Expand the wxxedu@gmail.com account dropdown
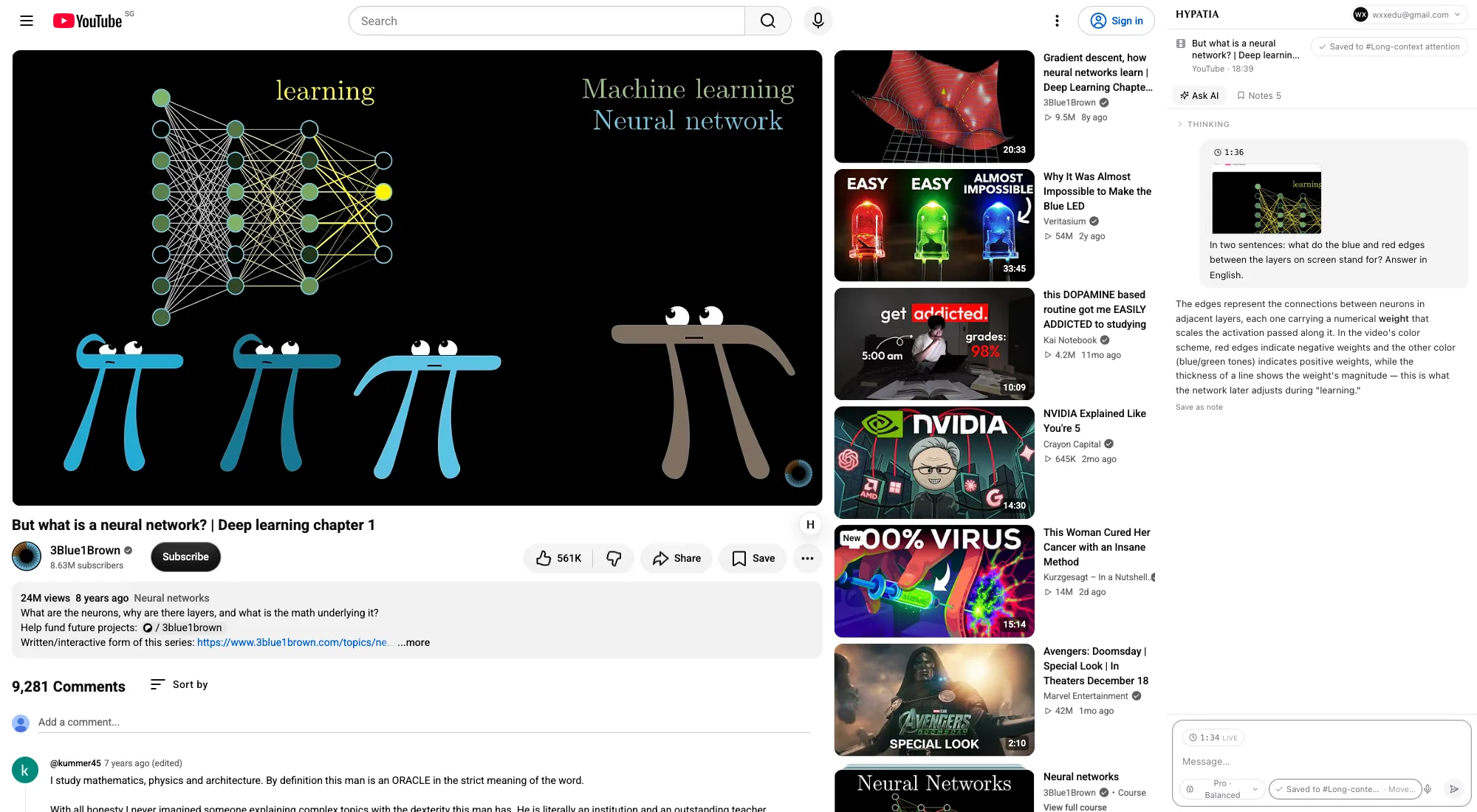1477x812 pixels. 1410,15
